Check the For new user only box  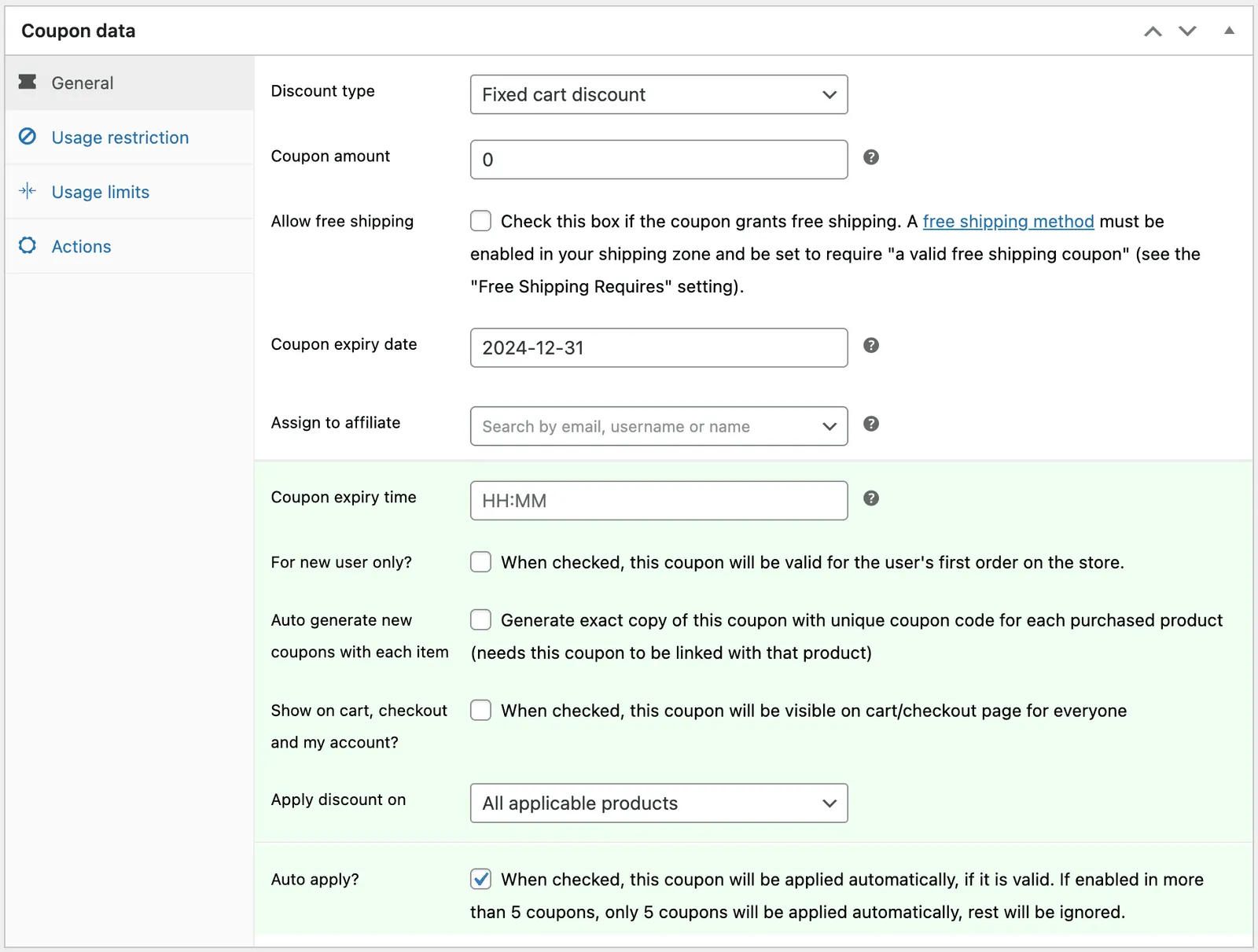(480, 562)
